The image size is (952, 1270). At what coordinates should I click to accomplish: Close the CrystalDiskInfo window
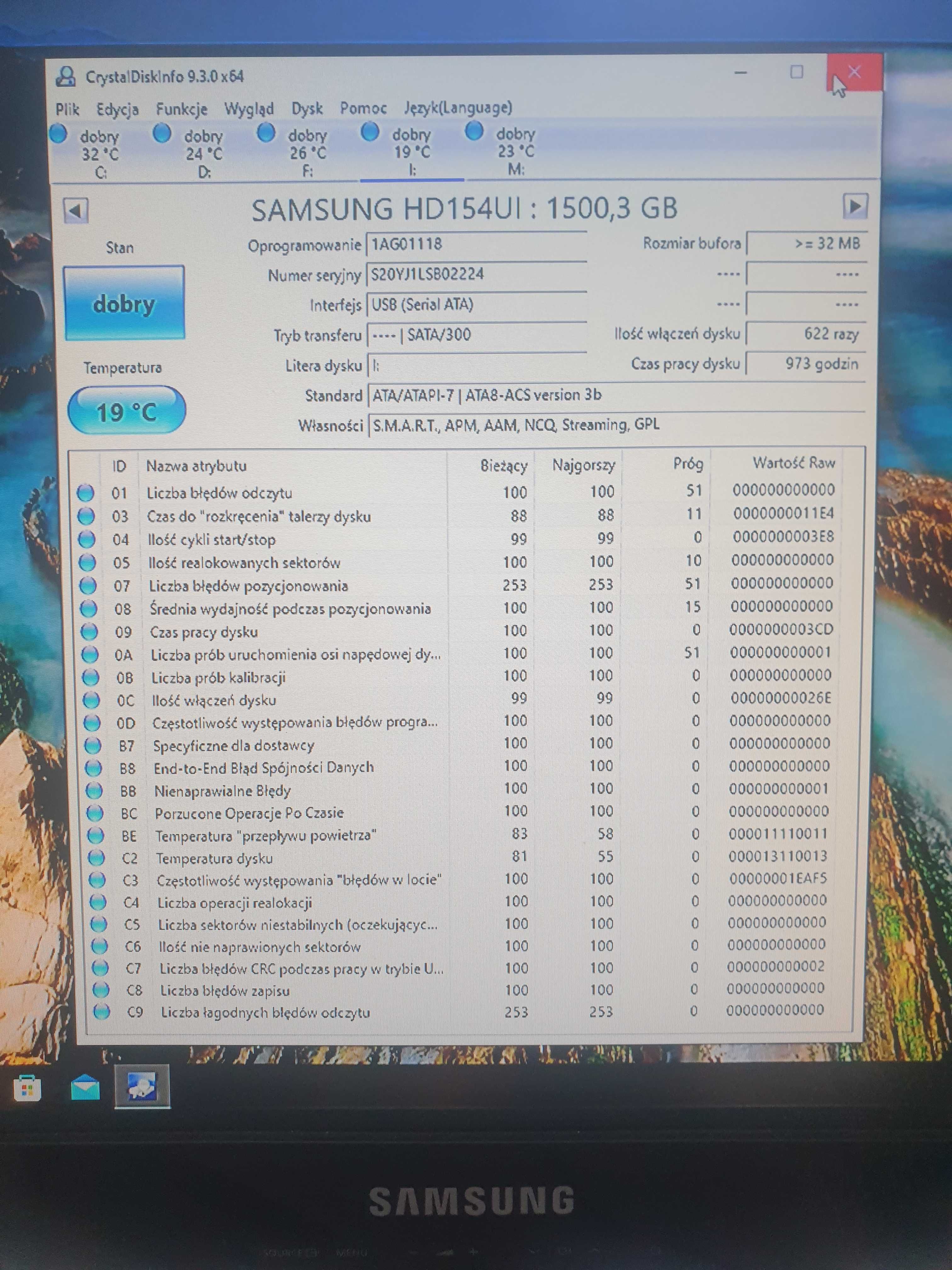[x=854, y=72]
